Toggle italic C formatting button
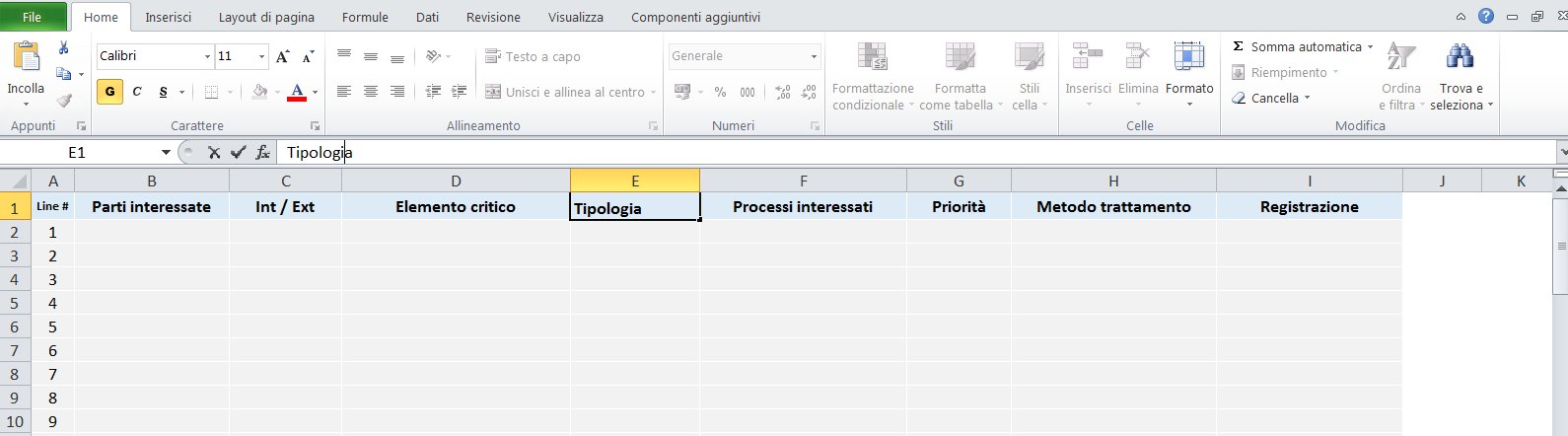 point(137,92)
